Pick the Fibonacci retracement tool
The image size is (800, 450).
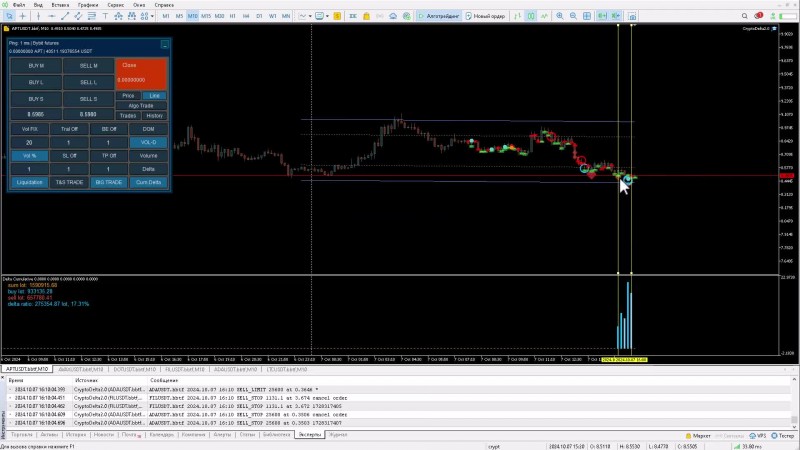point(92,16)
